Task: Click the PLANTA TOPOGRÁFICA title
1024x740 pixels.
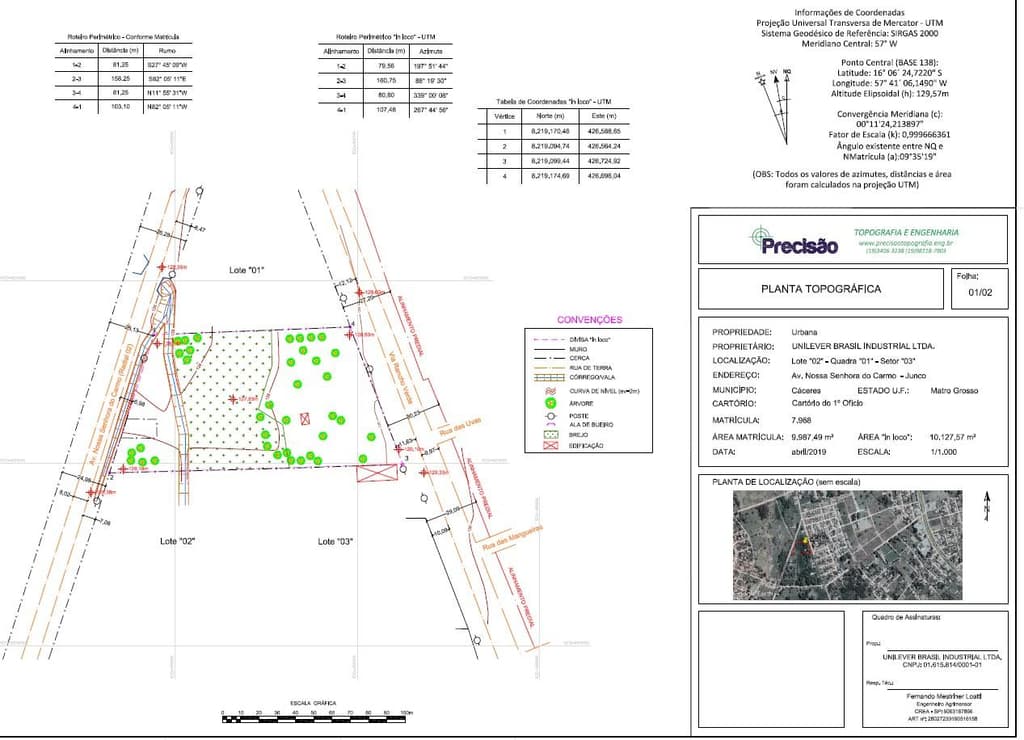Action: [821, 289]
